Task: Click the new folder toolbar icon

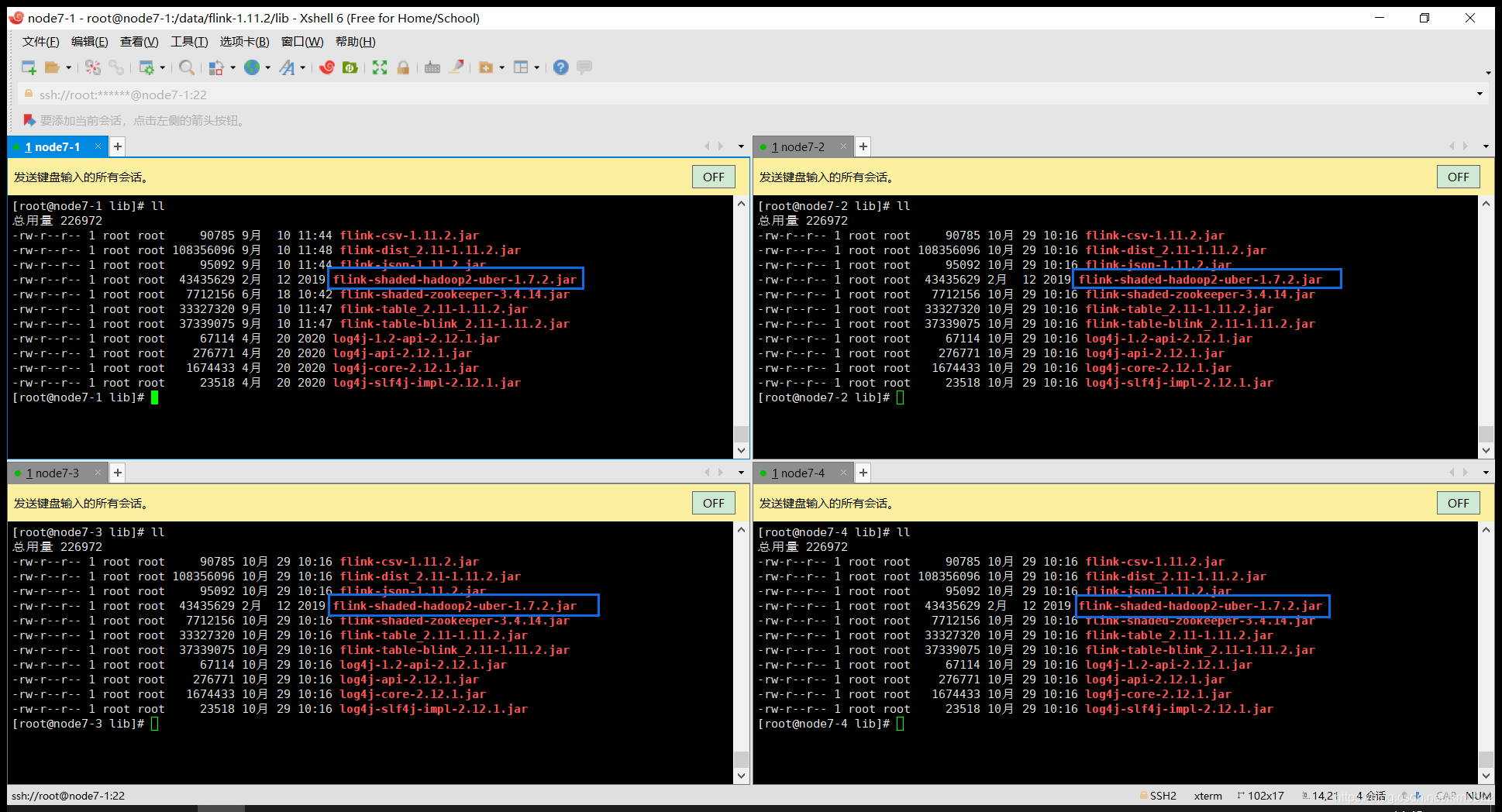Action: coord(486,67)
